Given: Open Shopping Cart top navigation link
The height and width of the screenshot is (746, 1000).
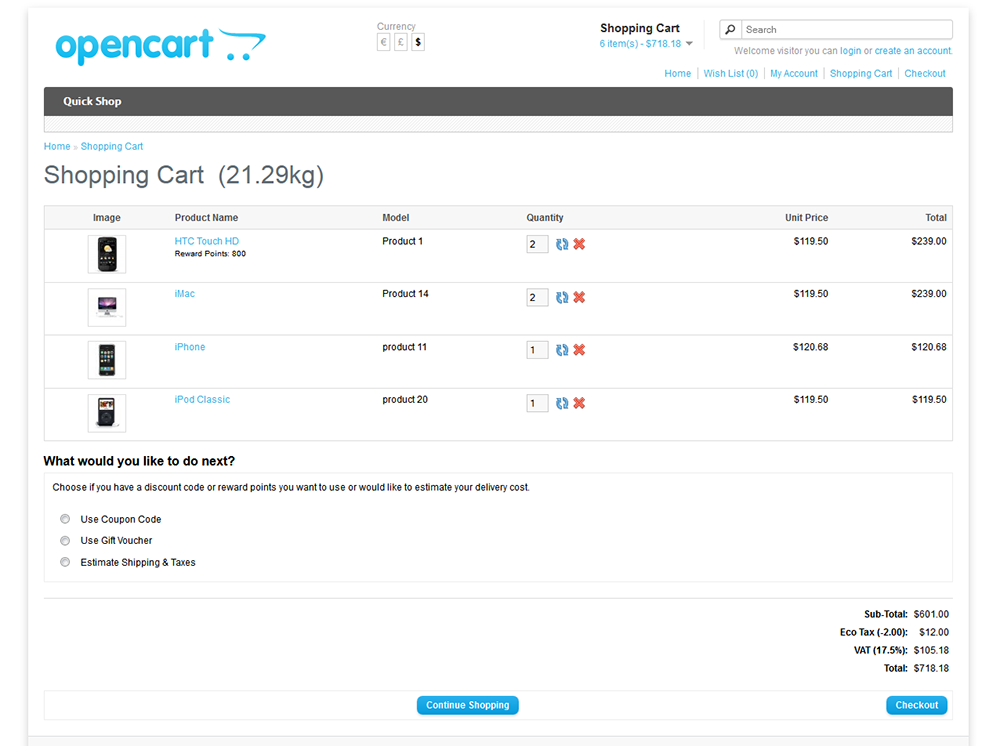Looking at the screenshot, I should tap(860, 73).
